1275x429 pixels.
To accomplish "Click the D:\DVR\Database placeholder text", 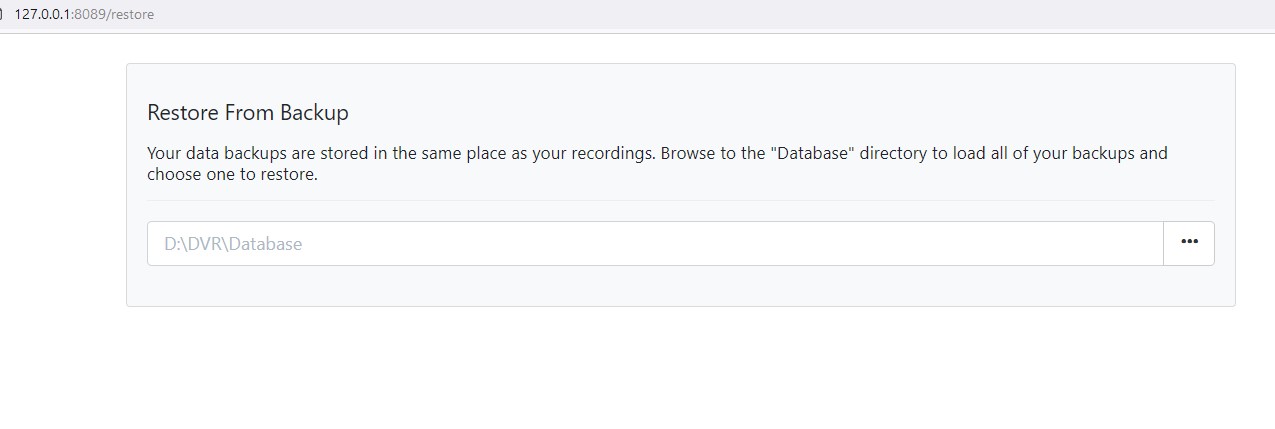I will coord(233,243).
